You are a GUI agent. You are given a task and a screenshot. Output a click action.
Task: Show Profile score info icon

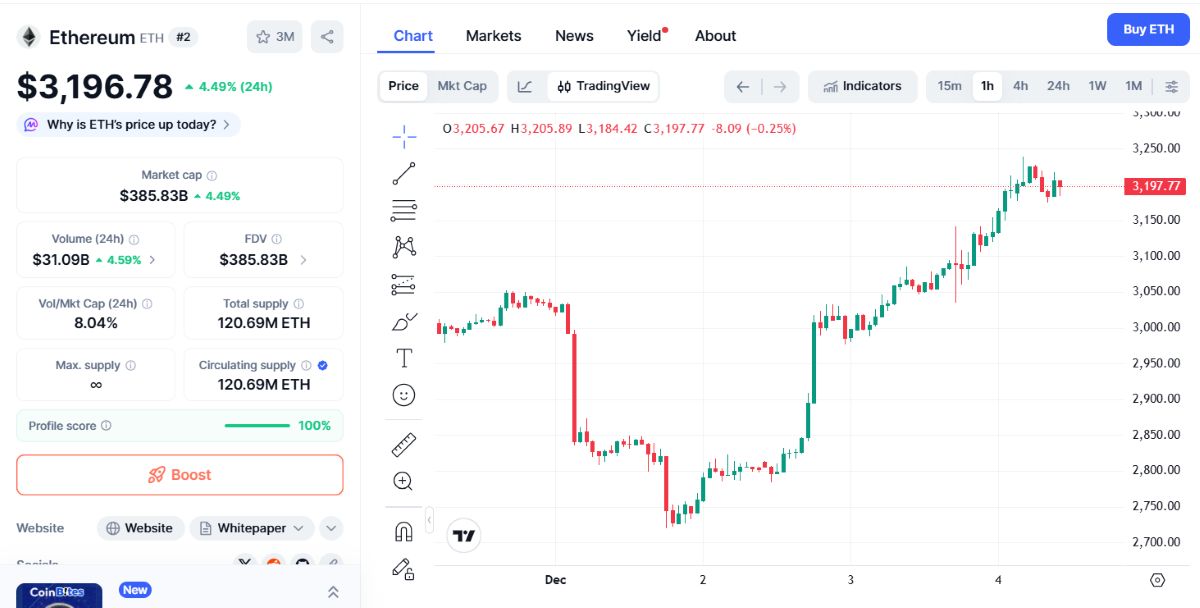click(107, 426)
